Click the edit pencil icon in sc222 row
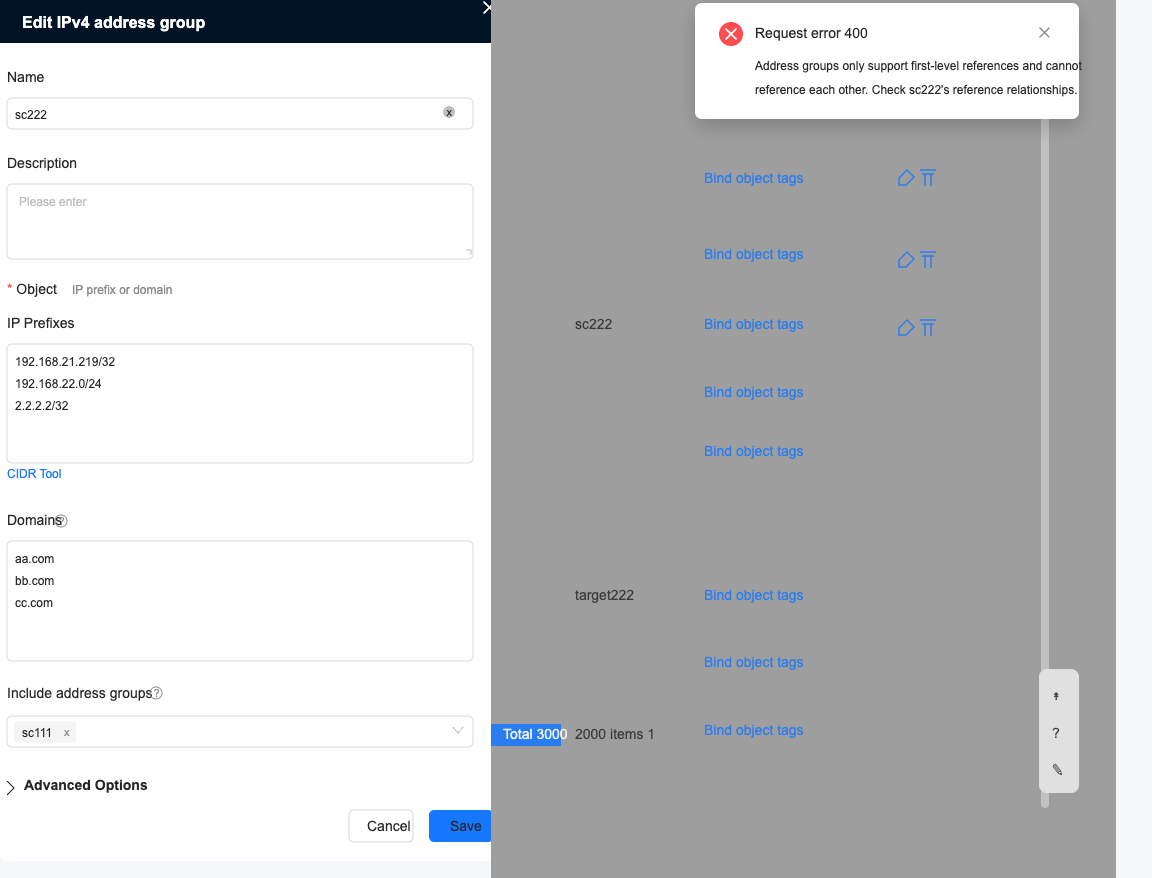Screen dimensions: 1152x878 pyautogui.click(x=906, y=327)
